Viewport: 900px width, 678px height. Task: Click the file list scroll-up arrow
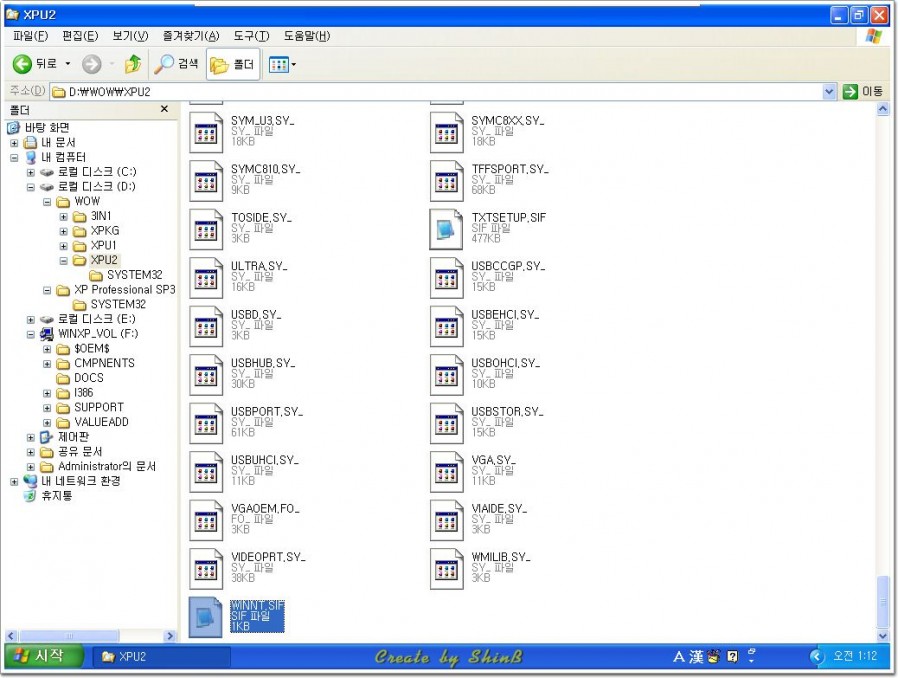coord(883,109)
